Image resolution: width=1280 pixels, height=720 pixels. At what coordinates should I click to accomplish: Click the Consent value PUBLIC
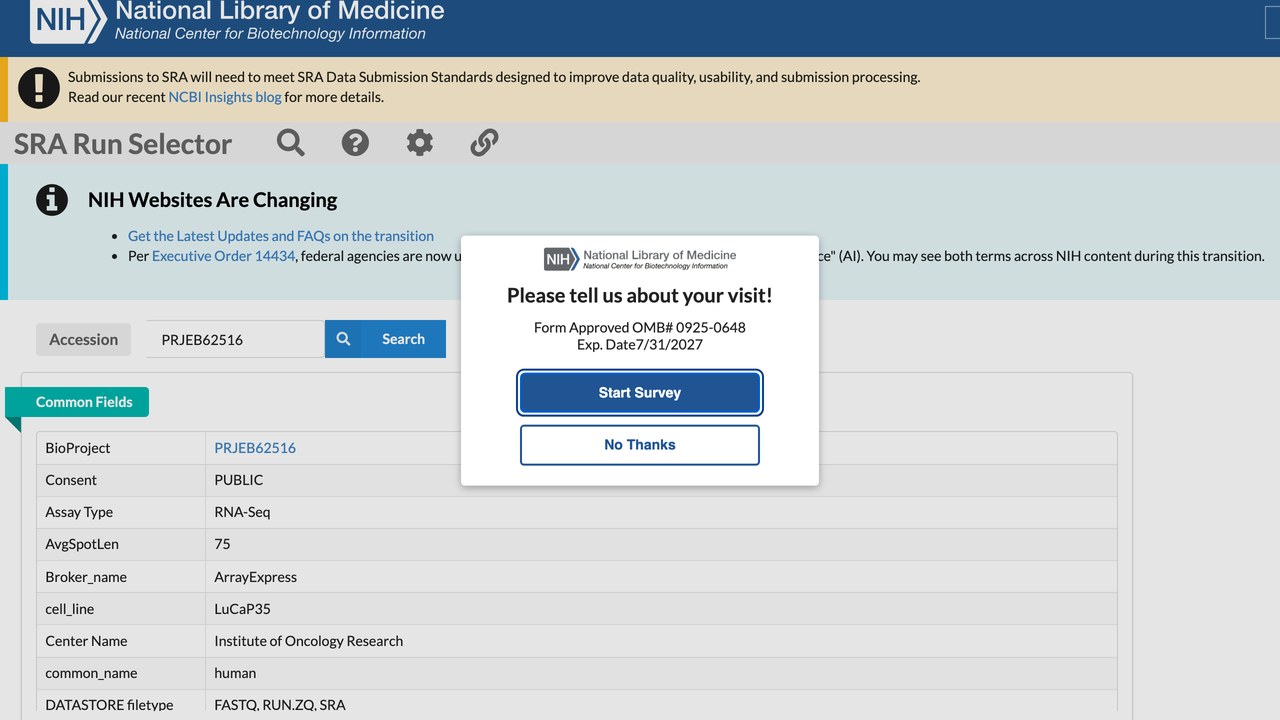[239, 480]
